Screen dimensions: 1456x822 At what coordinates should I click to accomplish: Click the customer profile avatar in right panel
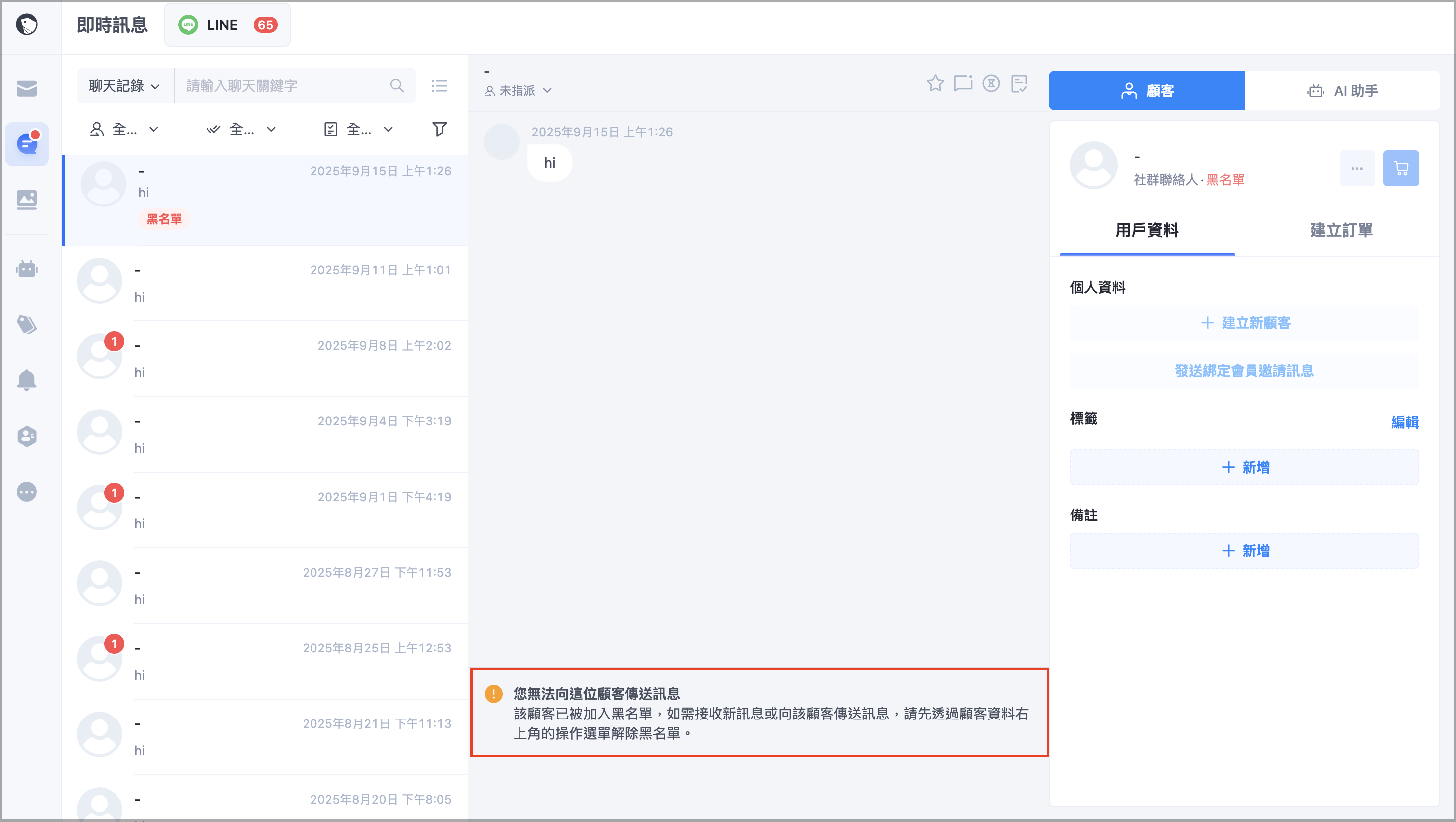click(x=1094, y=165)
